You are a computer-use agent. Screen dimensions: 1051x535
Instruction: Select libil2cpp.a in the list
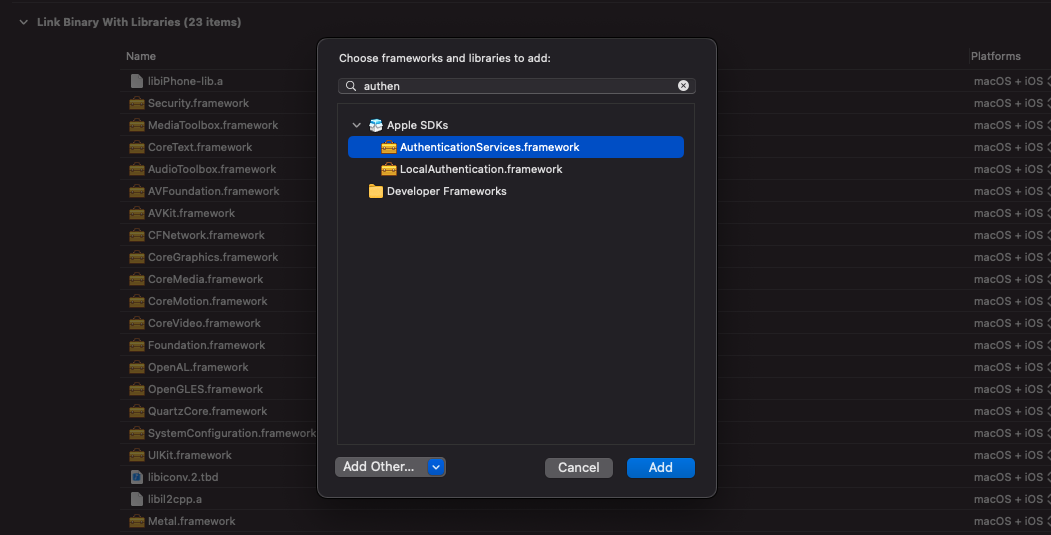coord(174,499)
